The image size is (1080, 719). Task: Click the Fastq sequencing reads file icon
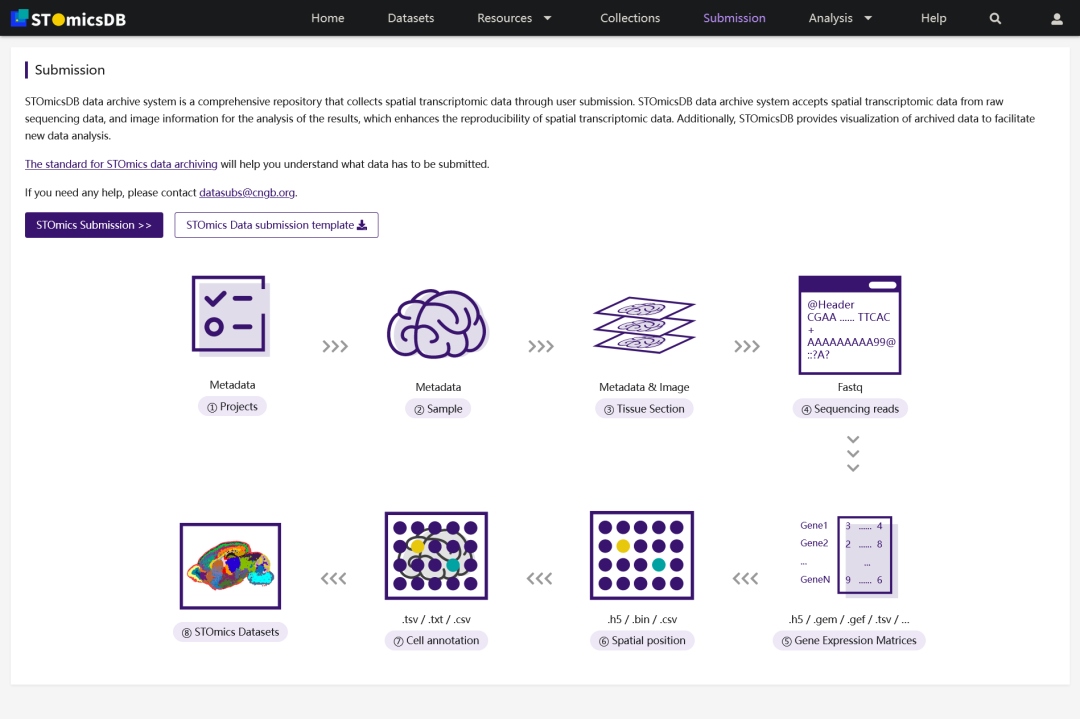coord(850,325)
